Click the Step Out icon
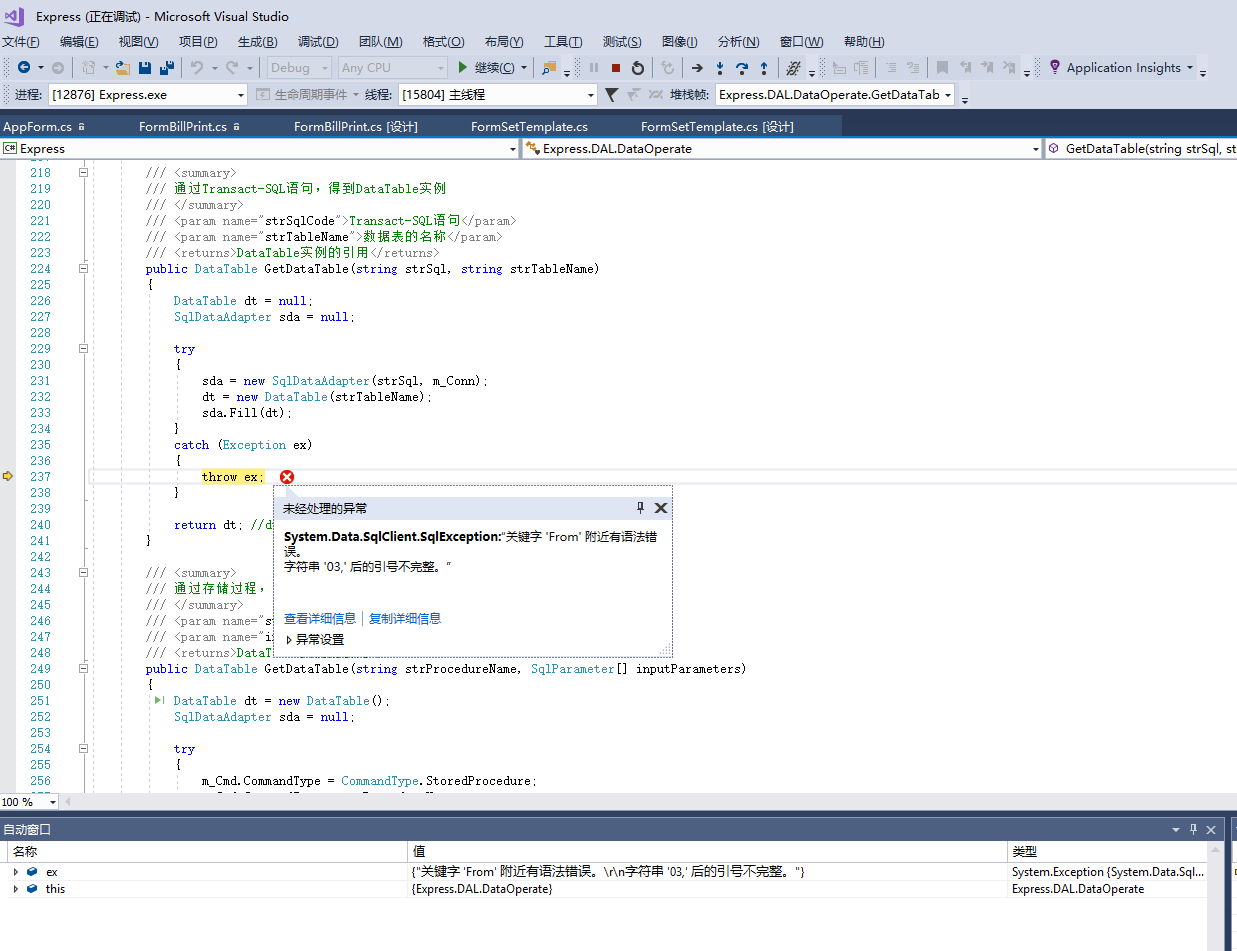The image size is (1237, 951). pos(764,67)
